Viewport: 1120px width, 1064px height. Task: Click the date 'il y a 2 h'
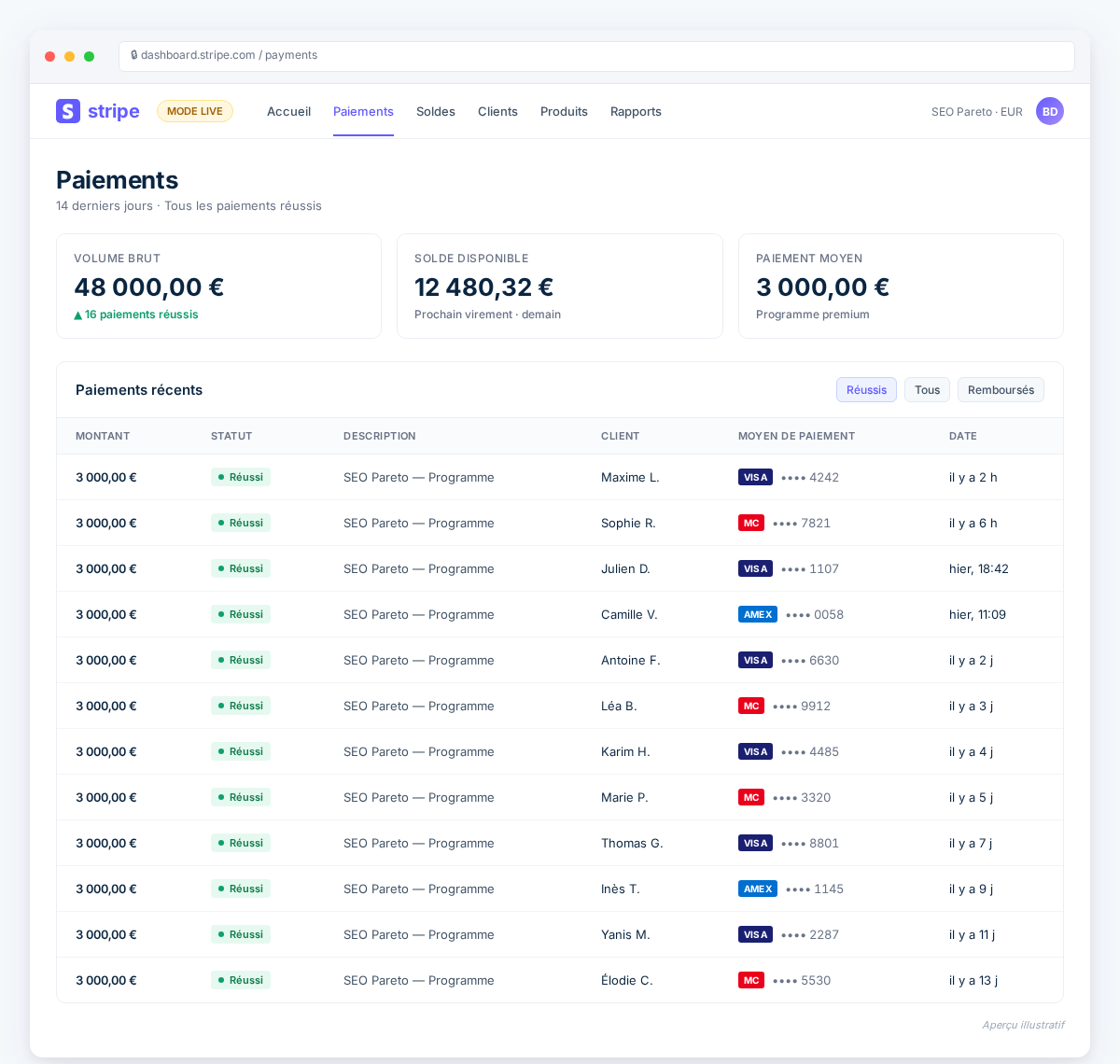click(973, 477)
